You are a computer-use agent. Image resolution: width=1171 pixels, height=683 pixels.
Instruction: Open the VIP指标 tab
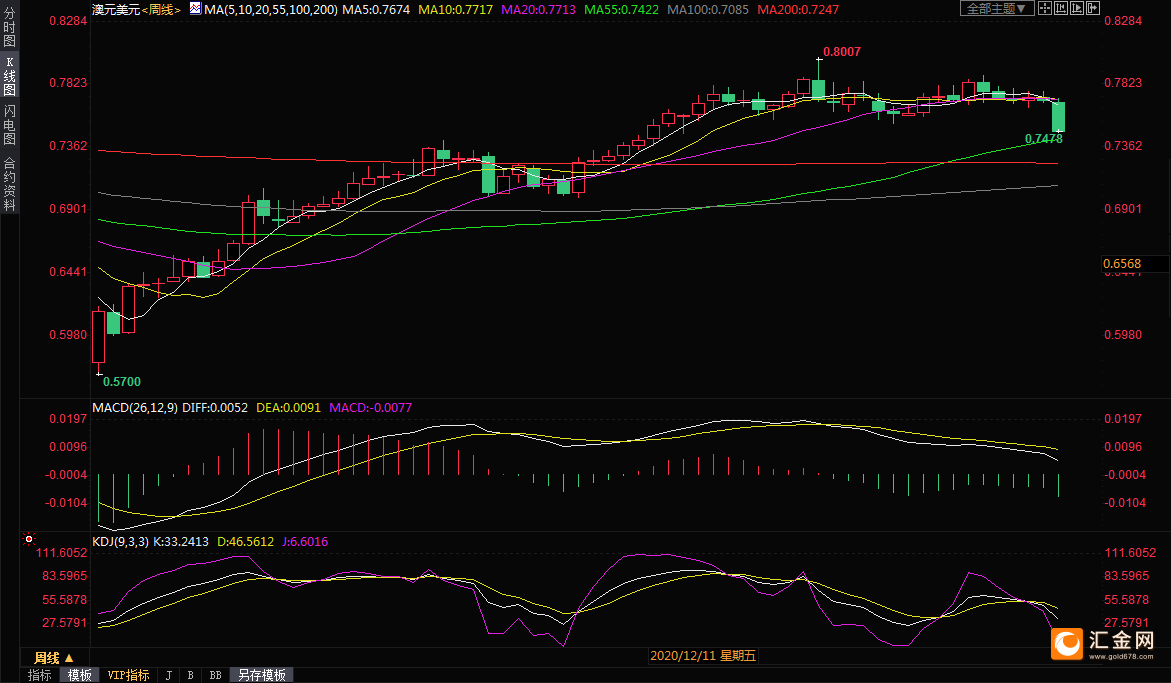click(128, 675)
